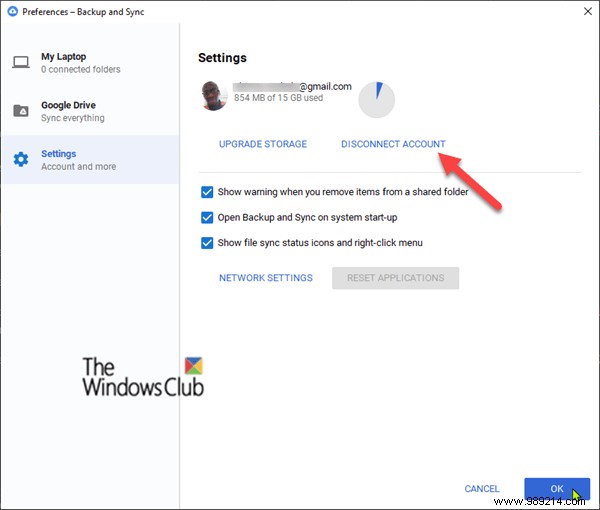Uncheck shared folder removal warning checkbox
Screen dimensions: 600x510
tap(207, 192)
